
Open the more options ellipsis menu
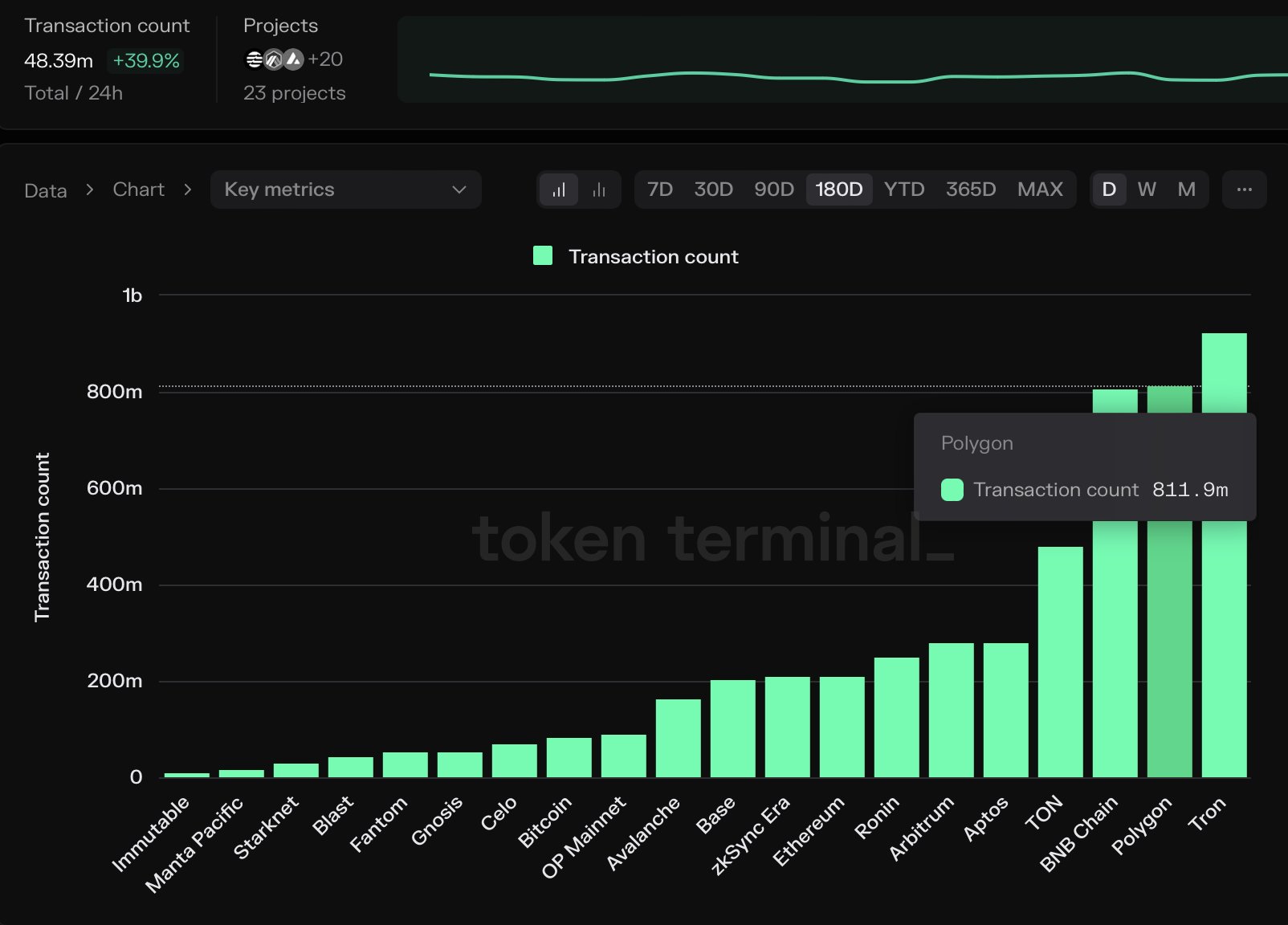tap(1245, 189)
